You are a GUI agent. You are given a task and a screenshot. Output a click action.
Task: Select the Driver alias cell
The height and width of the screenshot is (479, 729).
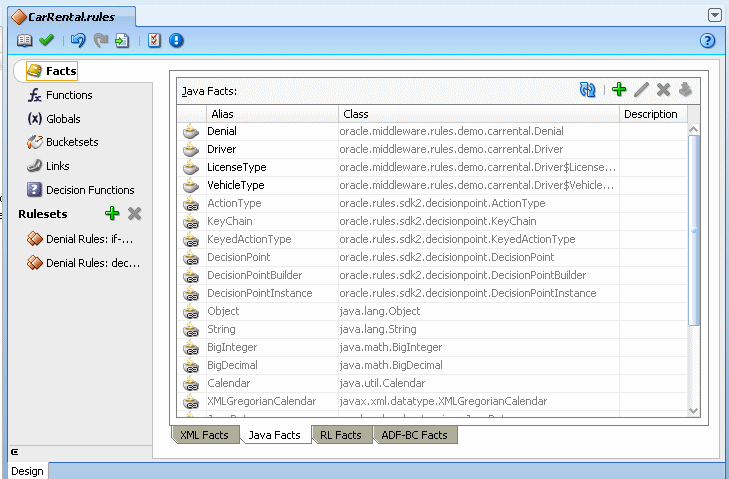tap(272, 149)
